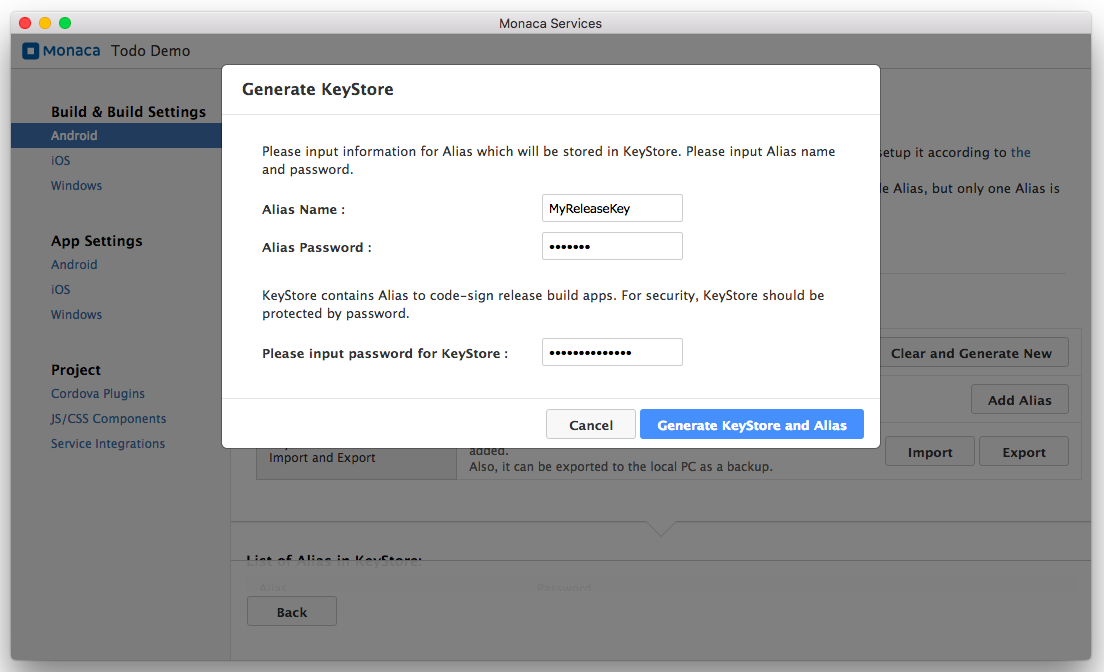Click the Monaca logo icon

[x=31, y=51]
